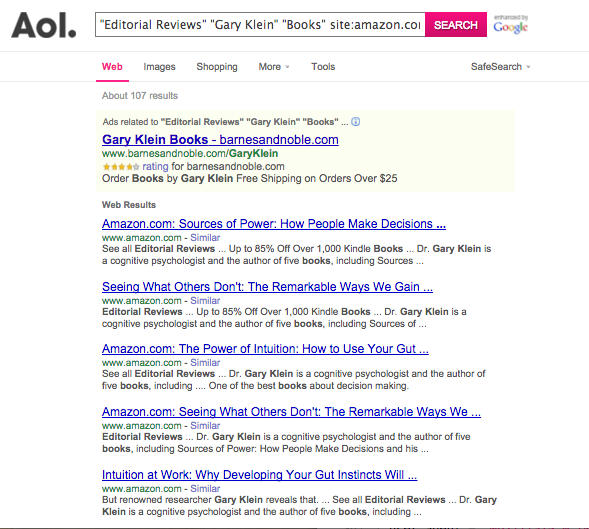Expand the SafeSearch dropdown

click(x=500, y=67)
